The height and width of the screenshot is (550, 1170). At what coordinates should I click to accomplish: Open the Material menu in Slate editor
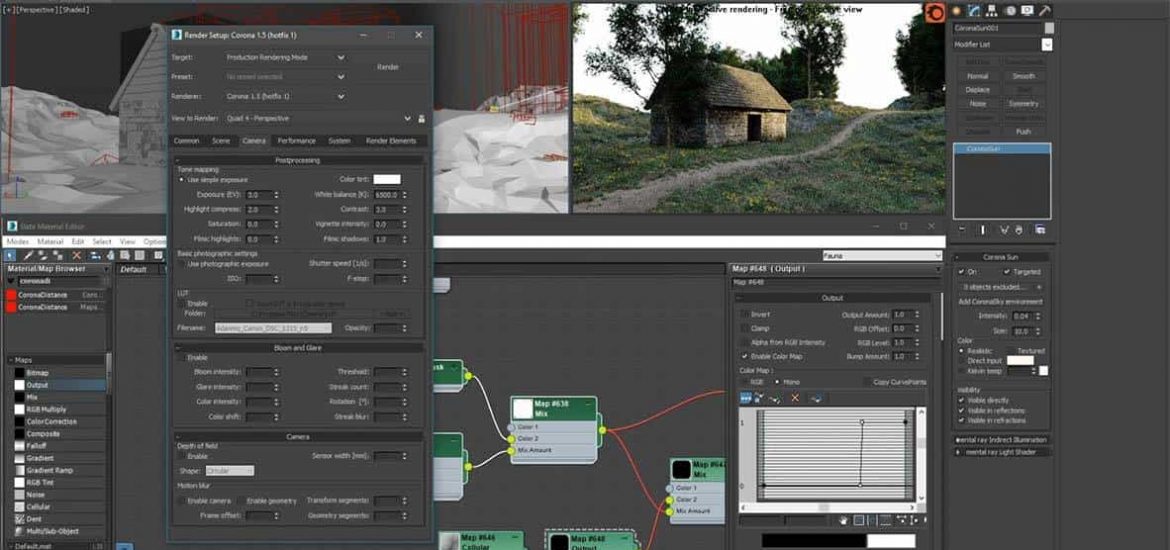pos(50,242)
